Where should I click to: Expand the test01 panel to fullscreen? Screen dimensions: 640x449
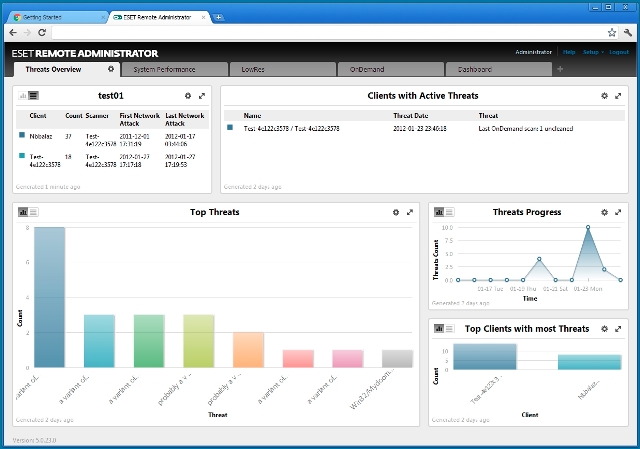pos(202,96)
